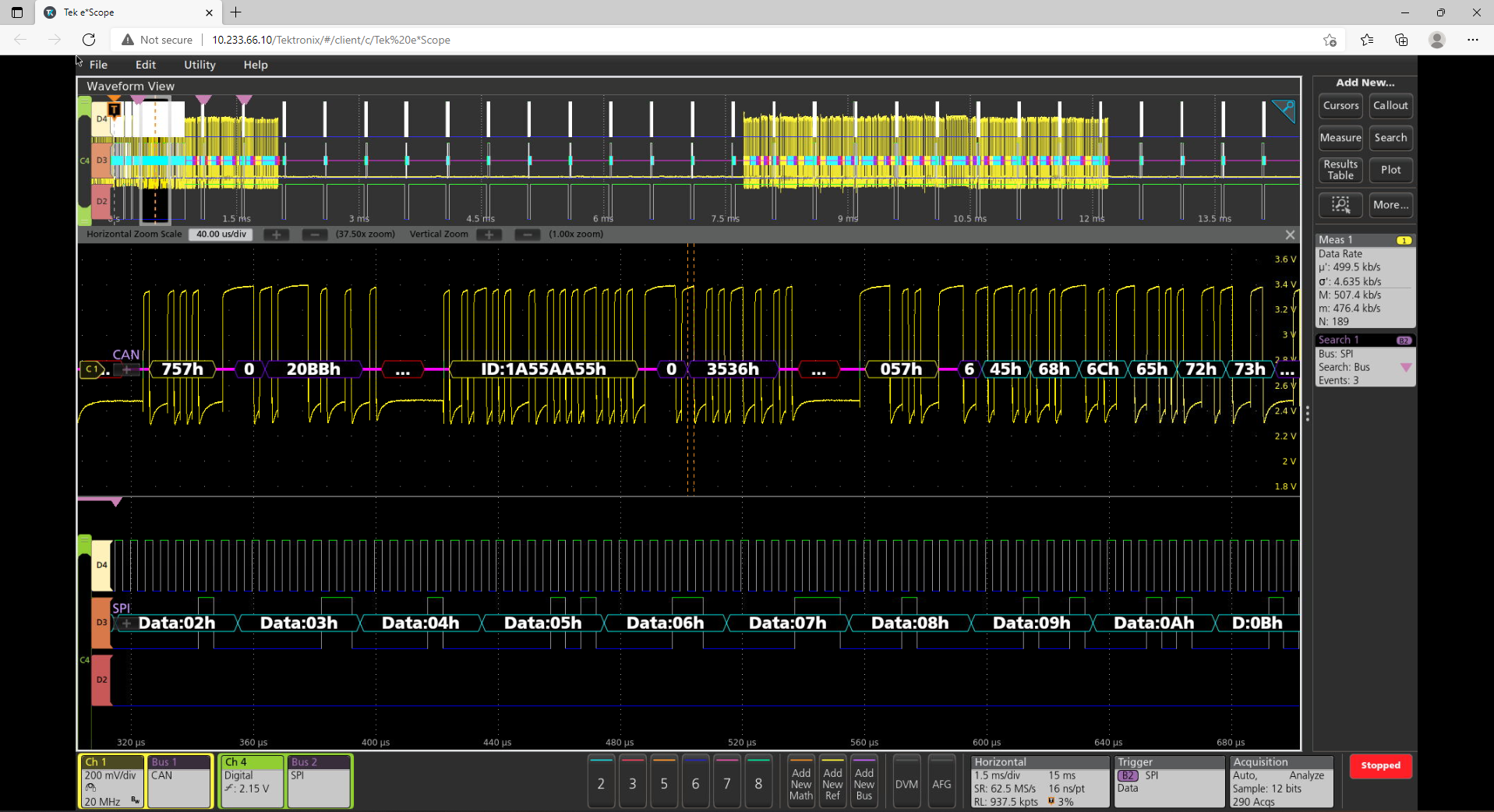Open the Meas 1 Data Rate badge
This screenshot has width=1494, height=812.
pyautogui.click(x=1365, y=281)
